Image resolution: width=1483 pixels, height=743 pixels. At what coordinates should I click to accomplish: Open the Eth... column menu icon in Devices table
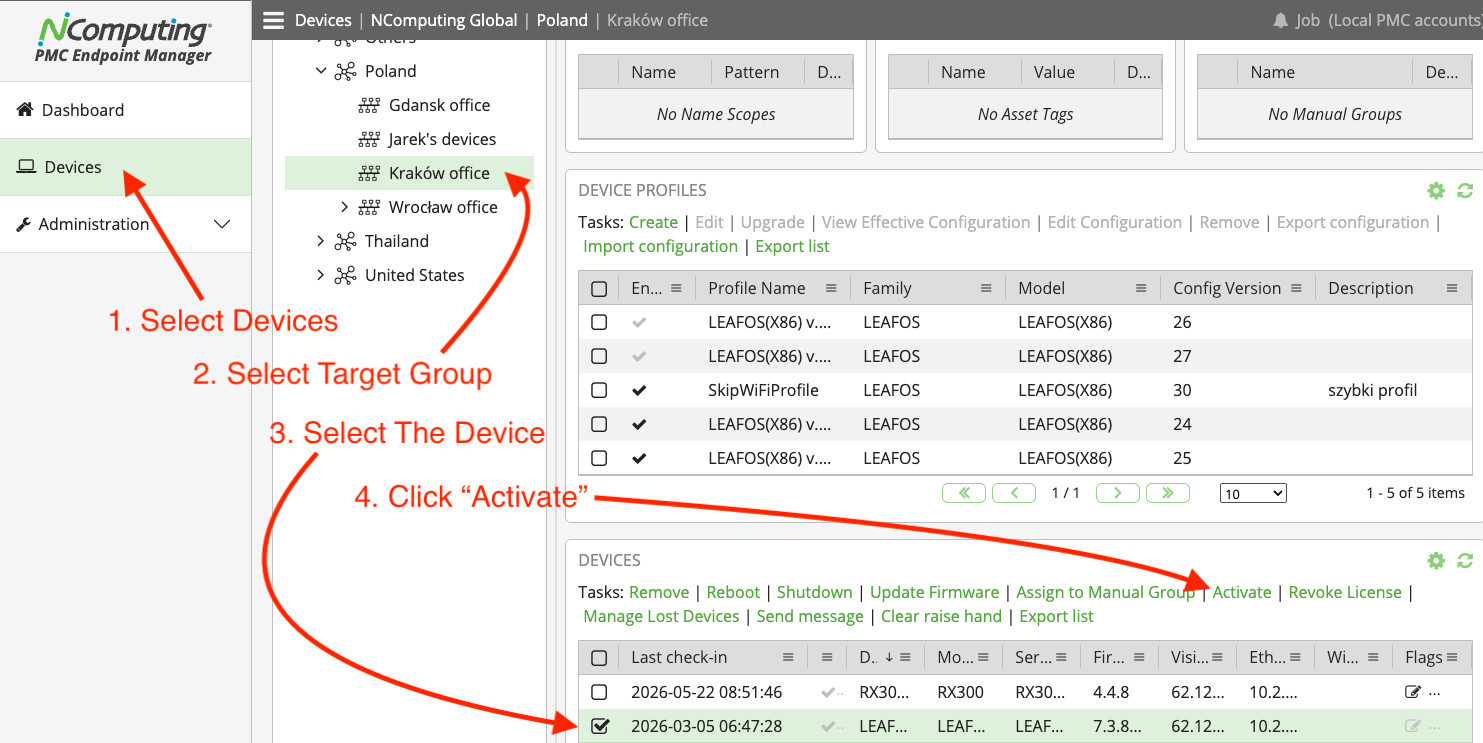(1296, 658)
